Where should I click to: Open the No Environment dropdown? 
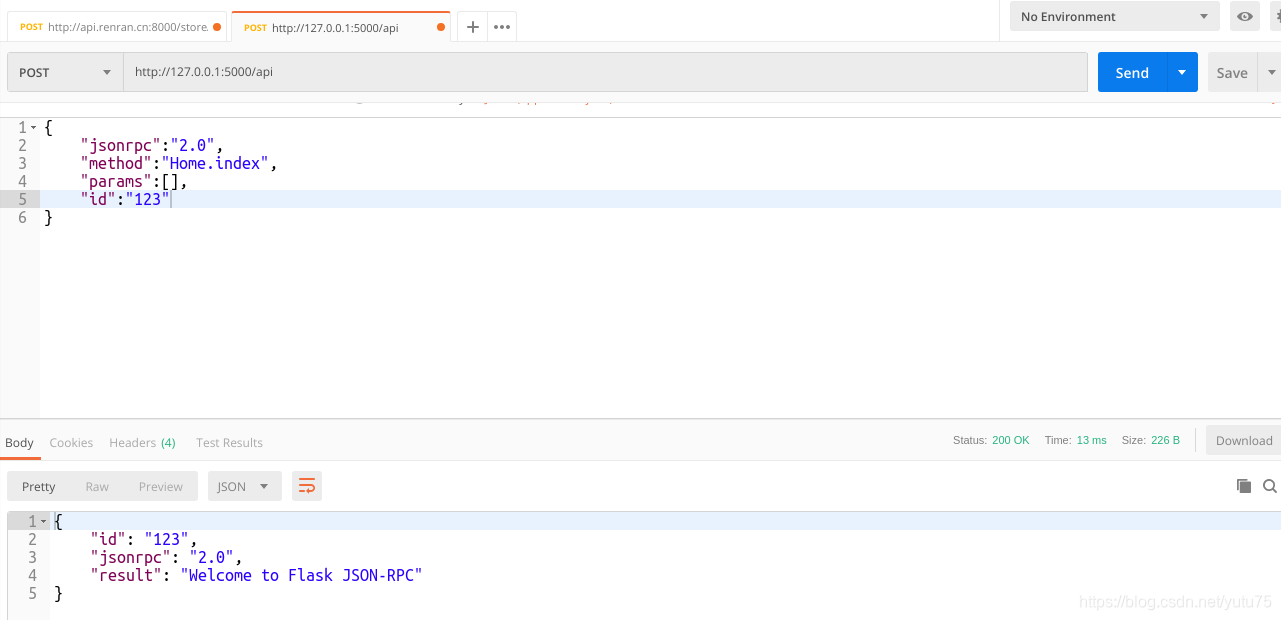coord(1113,16)
